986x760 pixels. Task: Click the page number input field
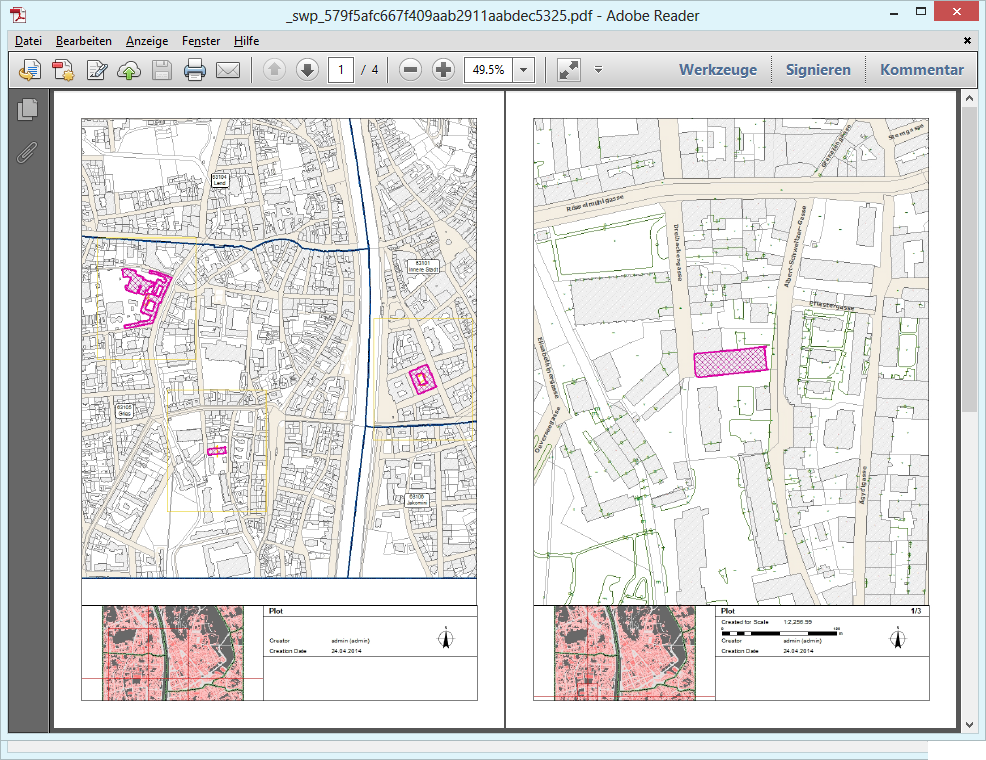coord(341,70)
